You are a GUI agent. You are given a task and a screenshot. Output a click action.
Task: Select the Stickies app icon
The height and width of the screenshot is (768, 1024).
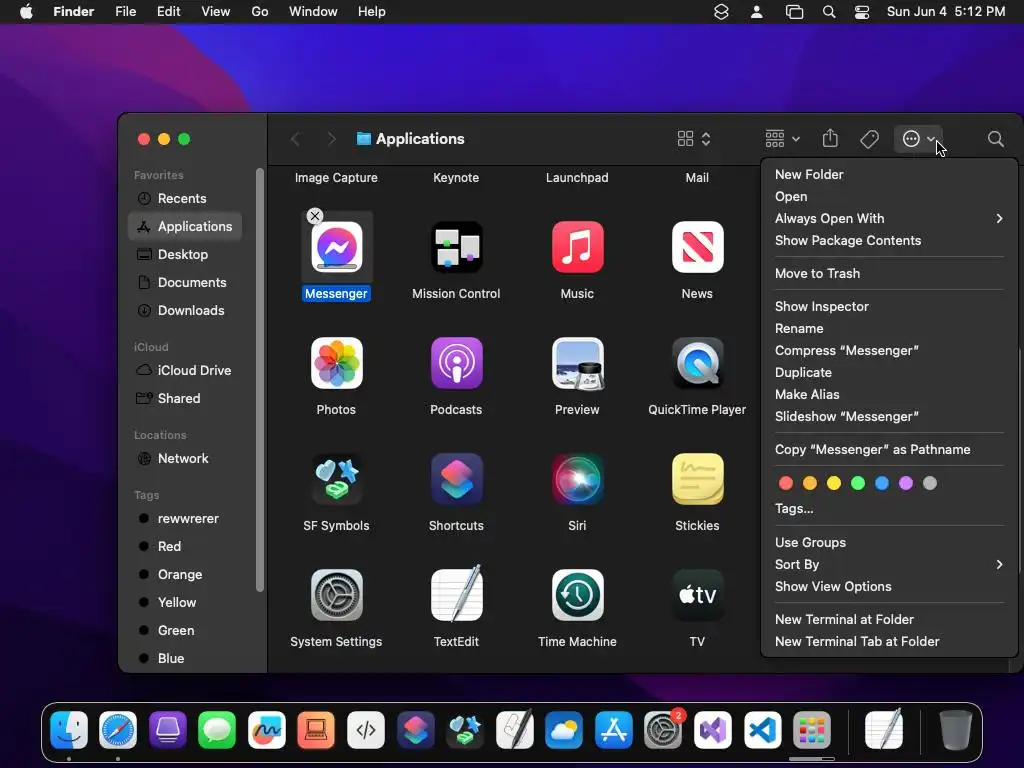click(x=697, y=479)
